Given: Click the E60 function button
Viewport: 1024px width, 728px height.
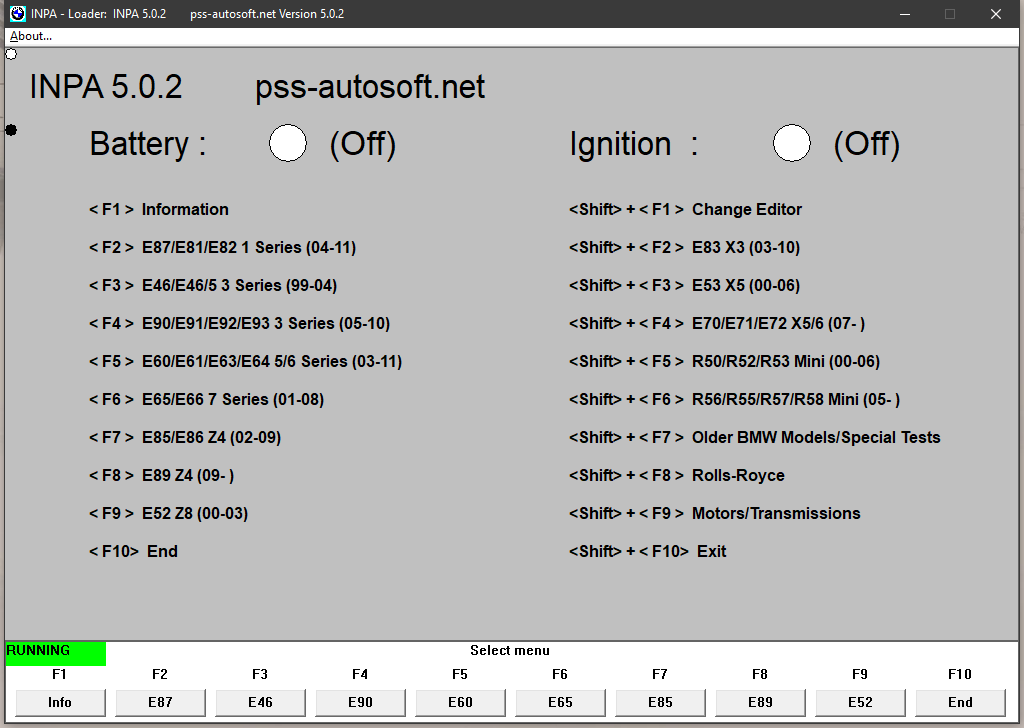Looking at the screenshot, I should pos(460,703).
